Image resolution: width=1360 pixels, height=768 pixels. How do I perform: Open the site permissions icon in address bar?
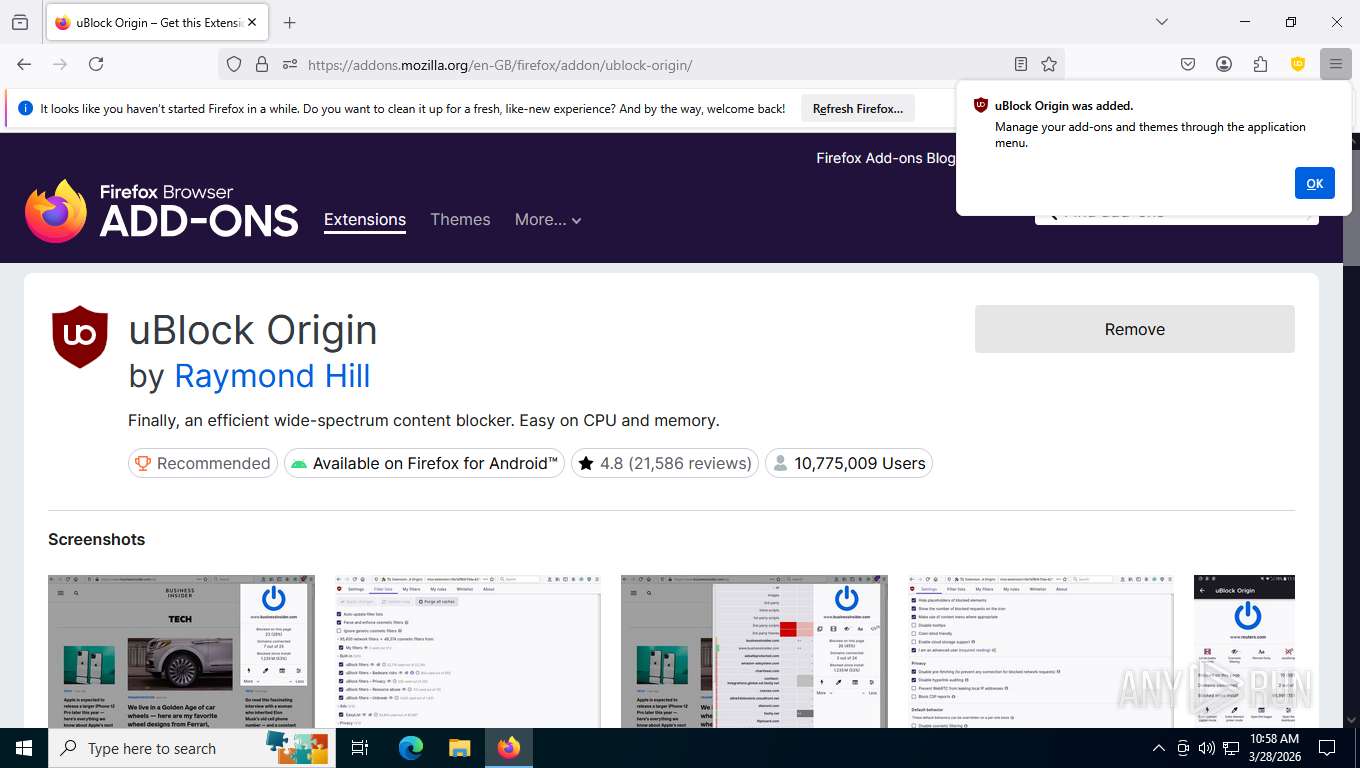pyautogui.click(x=290, y=64)
